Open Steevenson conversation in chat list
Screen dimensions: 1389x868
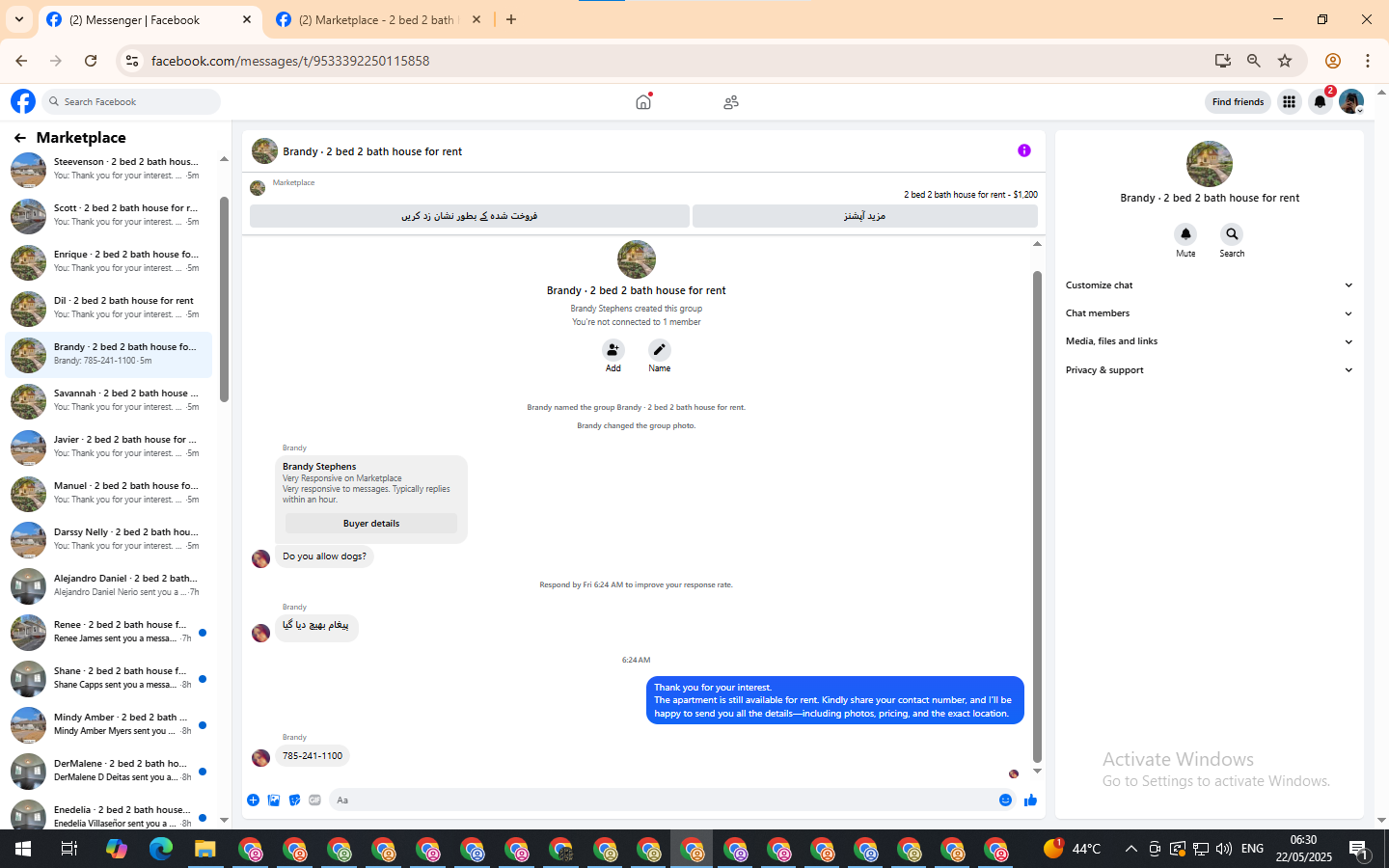point(109,170)
